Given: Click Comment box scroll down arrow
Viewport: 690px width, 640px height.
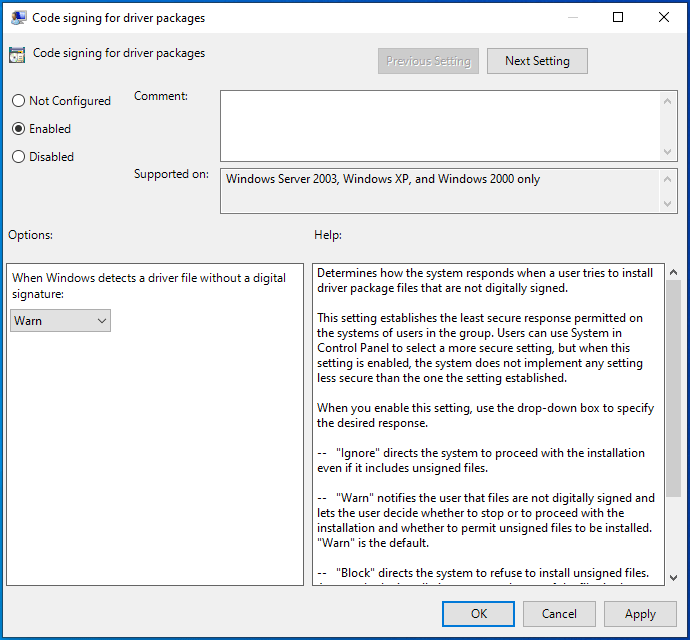Looking at the screenshot, I should click(x=669, y=152).
